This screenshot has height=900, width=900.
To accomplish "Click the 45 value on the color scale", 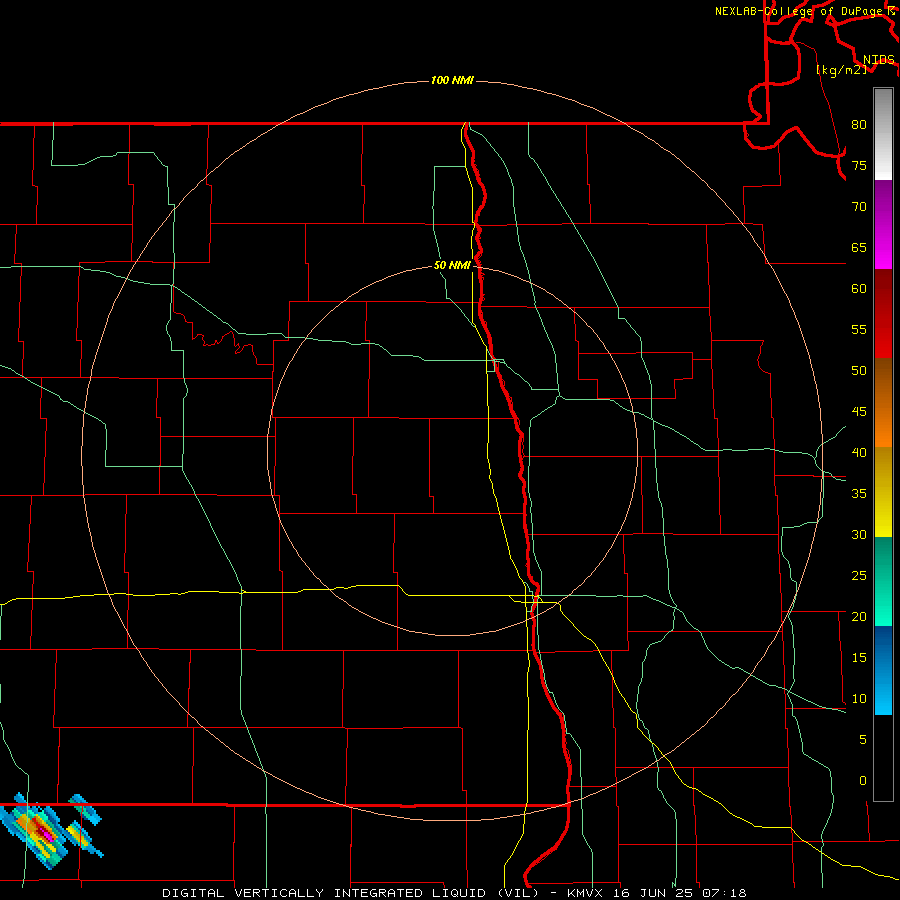I will tap(859, 412).
